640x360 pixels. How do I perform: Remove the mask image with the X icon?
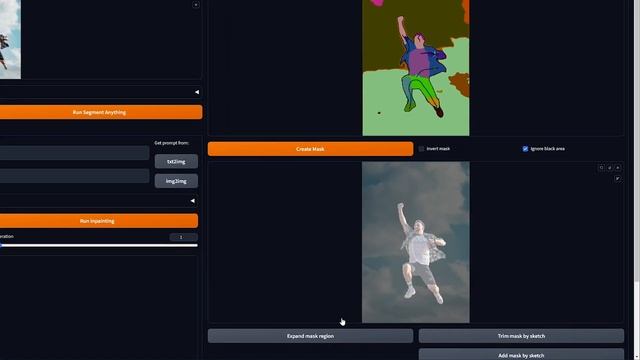[618, 168]
